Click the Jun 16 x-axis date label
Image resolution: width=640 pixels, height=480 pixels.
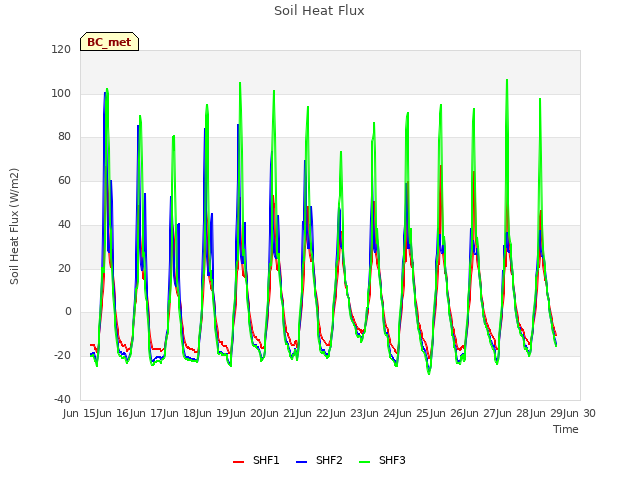pos(114,413)
